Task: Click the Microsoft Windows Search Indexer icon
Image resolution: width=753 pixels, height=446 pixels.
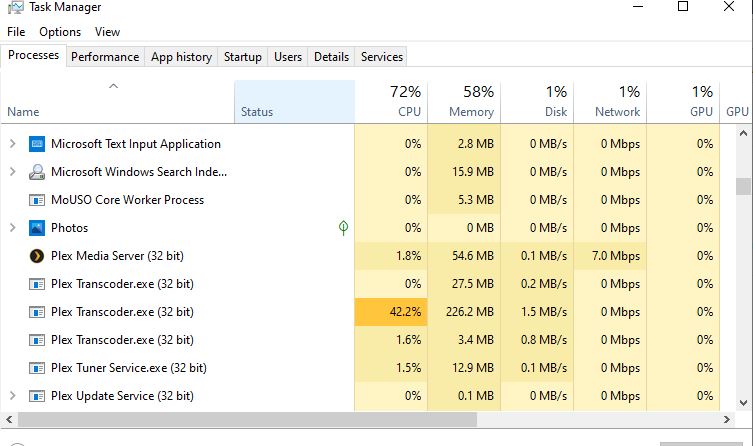Action: tap(37, 172)
